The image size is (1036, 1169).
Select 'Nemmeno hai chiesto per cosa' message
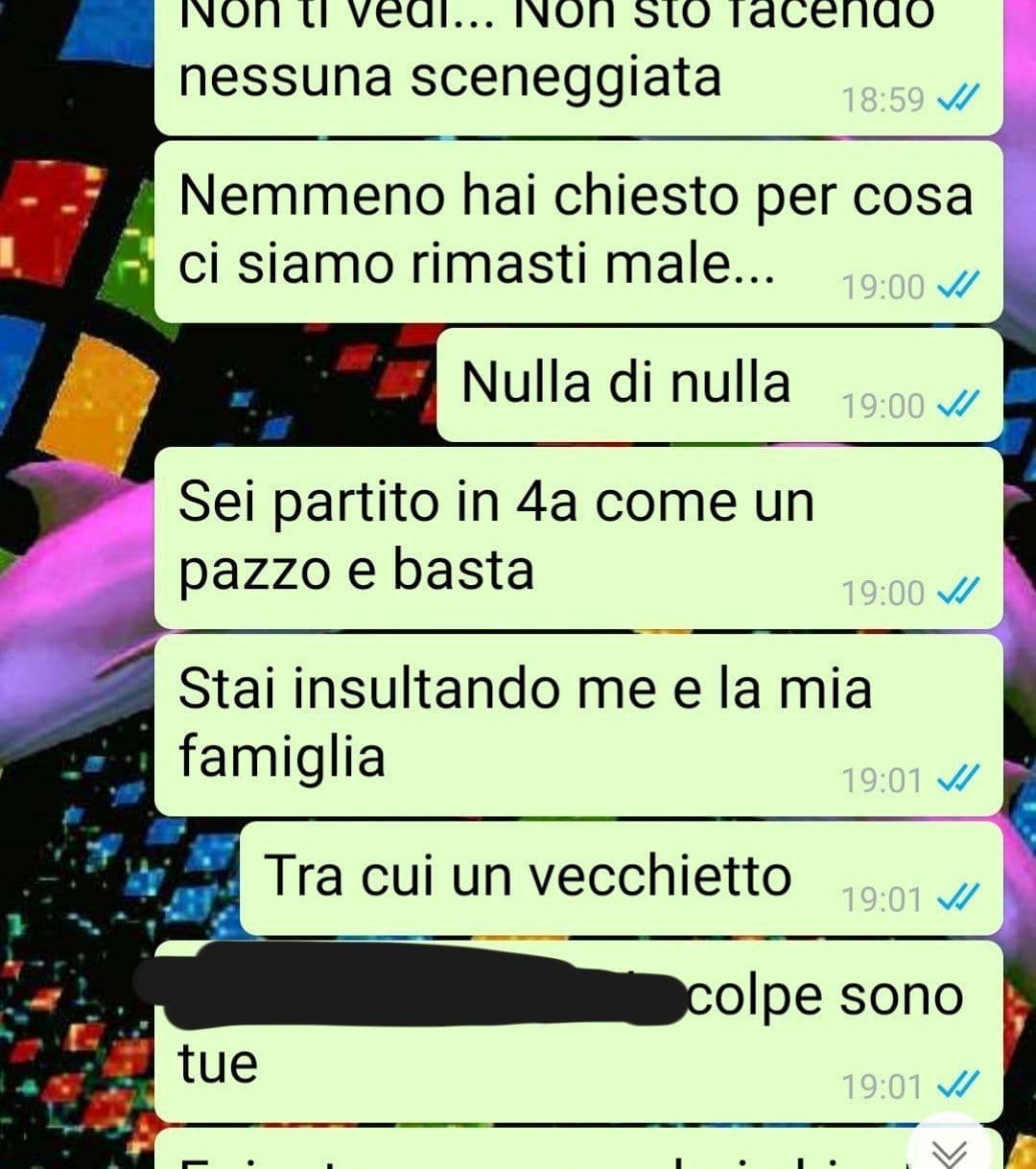click(578, 231)
